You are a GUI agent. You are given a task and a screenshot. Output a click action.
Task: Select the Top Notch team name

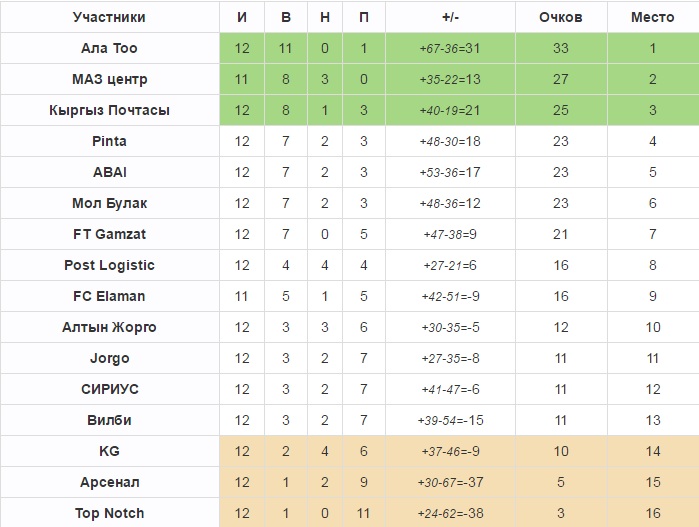[x=109, y=513]
